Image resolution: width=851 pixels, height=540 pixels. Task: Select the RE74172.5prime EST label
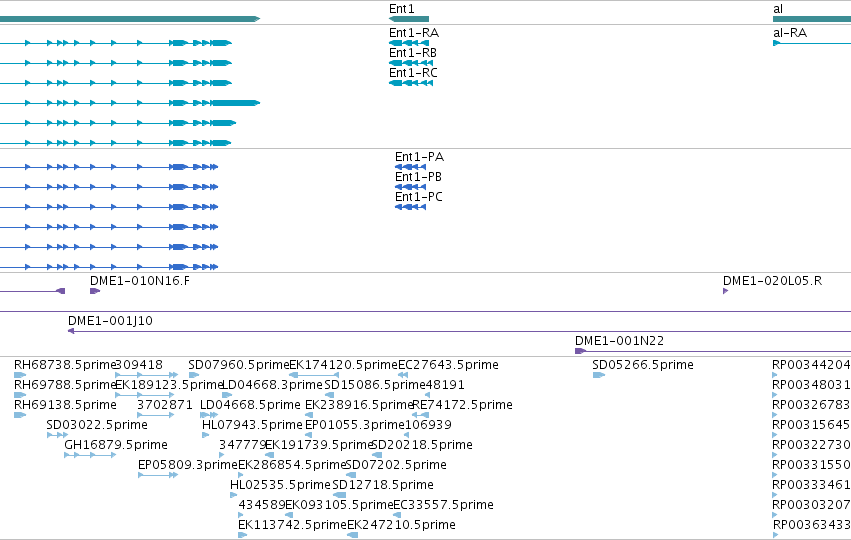(462, 405)
